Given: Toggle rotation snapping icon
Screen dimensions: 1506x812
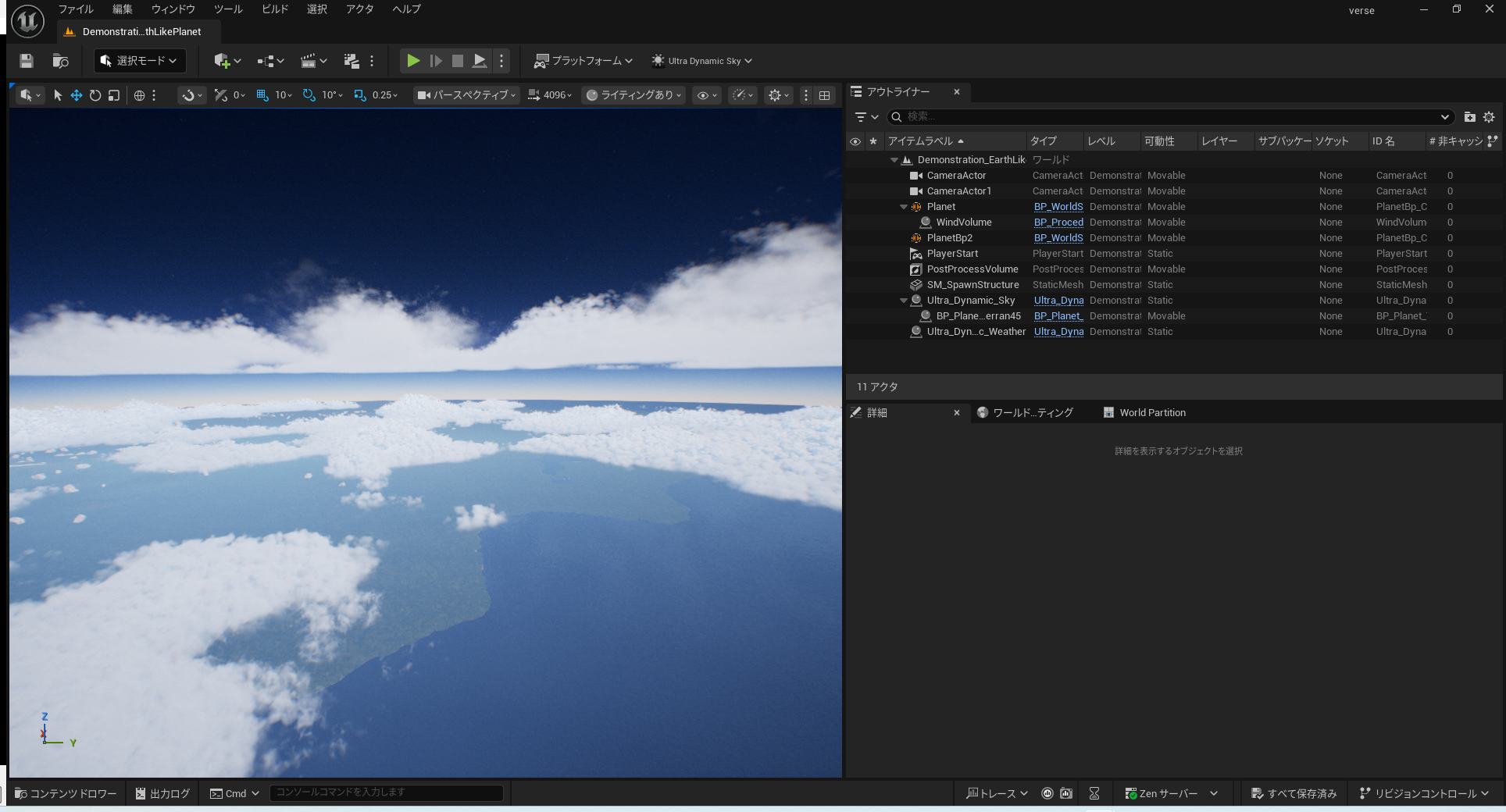Looking at the screenshot, I should tap(309, 95).
